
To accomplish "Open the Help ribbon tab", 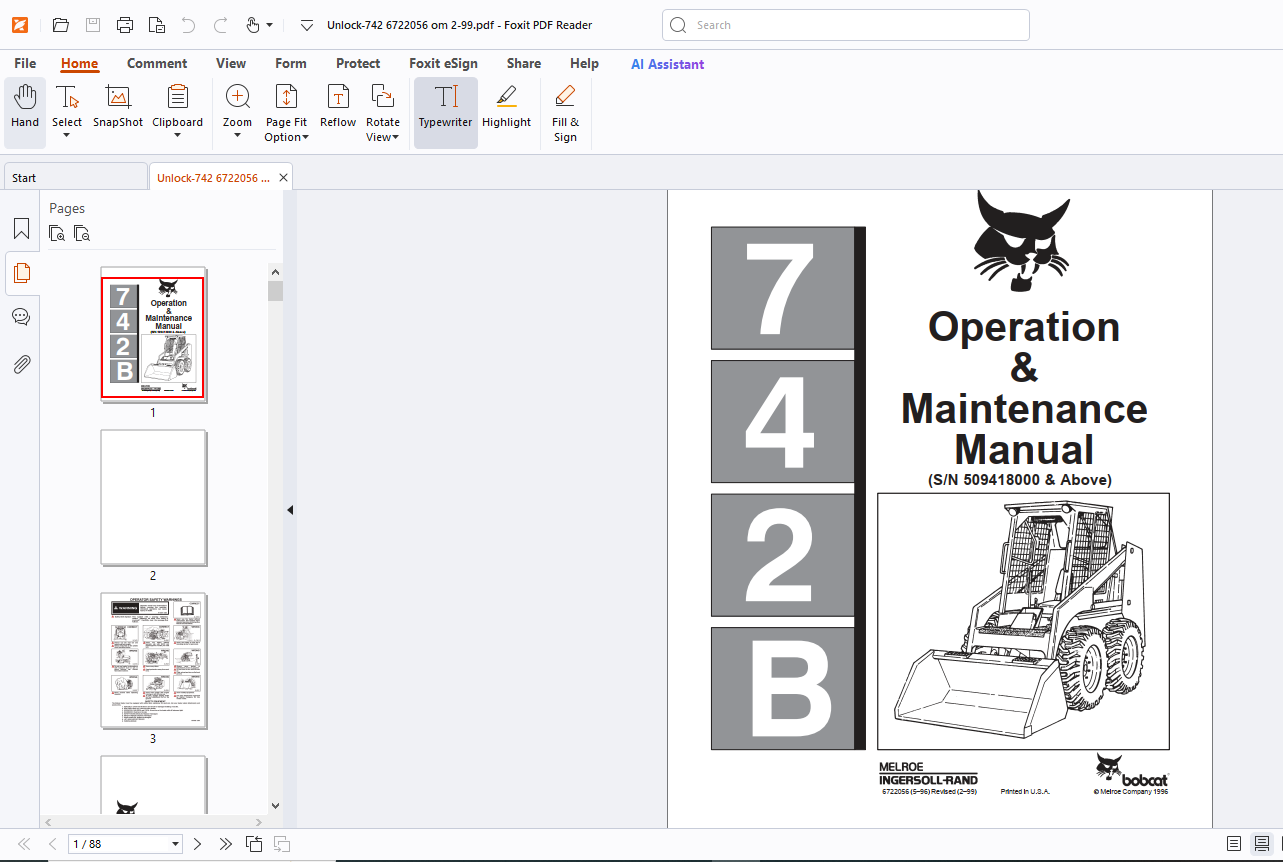I will click(584, 63).
